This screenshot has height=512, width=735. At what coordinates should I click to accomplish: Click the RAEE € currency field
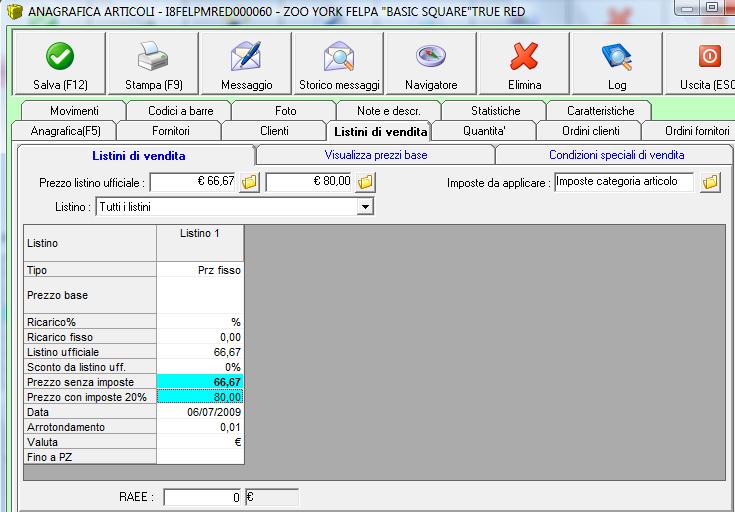coord(271,497)
